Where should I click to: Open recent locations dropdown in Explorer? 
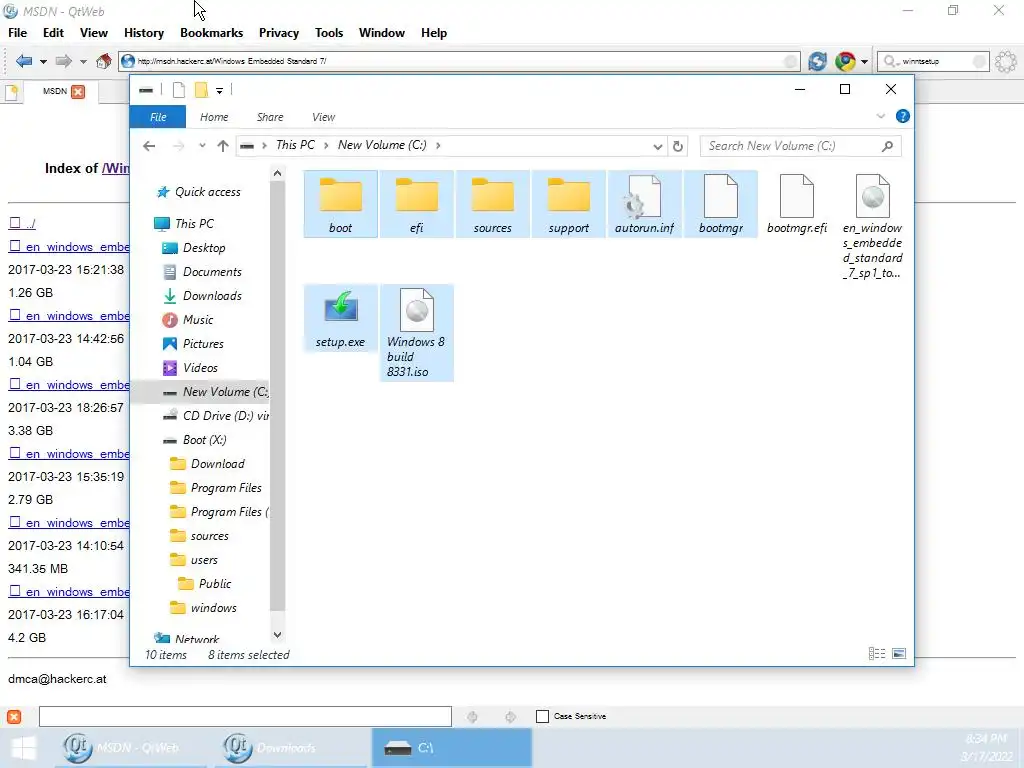pyautogui.click(x=202, y=146)
